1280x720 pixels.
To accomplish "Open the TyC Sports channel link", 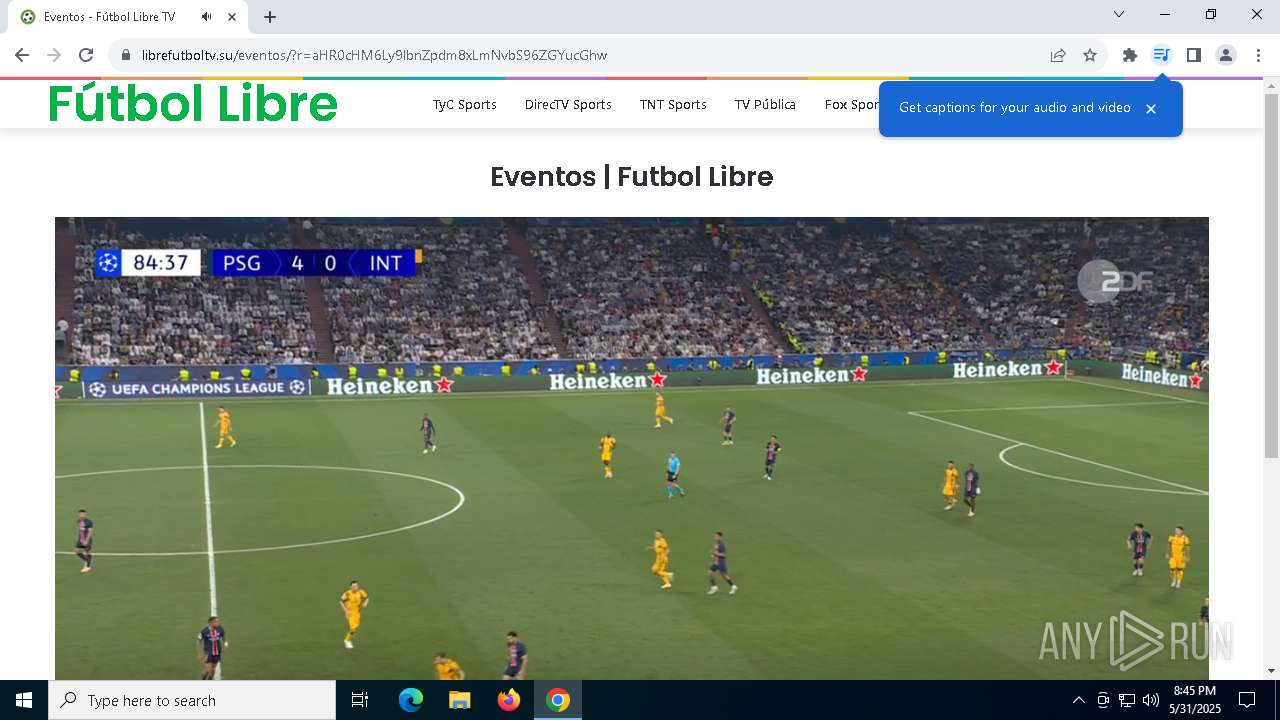I will pyautogui.click(x=464, y=104).
